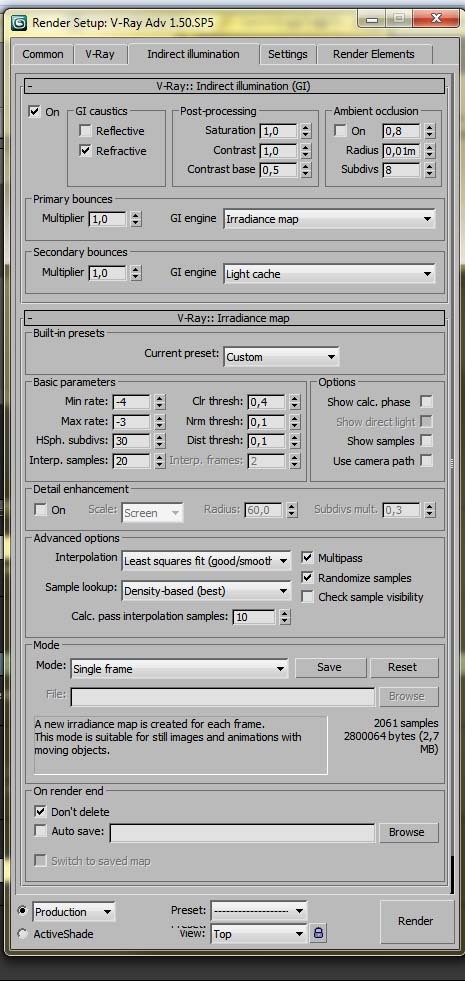Click the Calc. pass interpolation samples spinner
465x981 pixels.
285,617
